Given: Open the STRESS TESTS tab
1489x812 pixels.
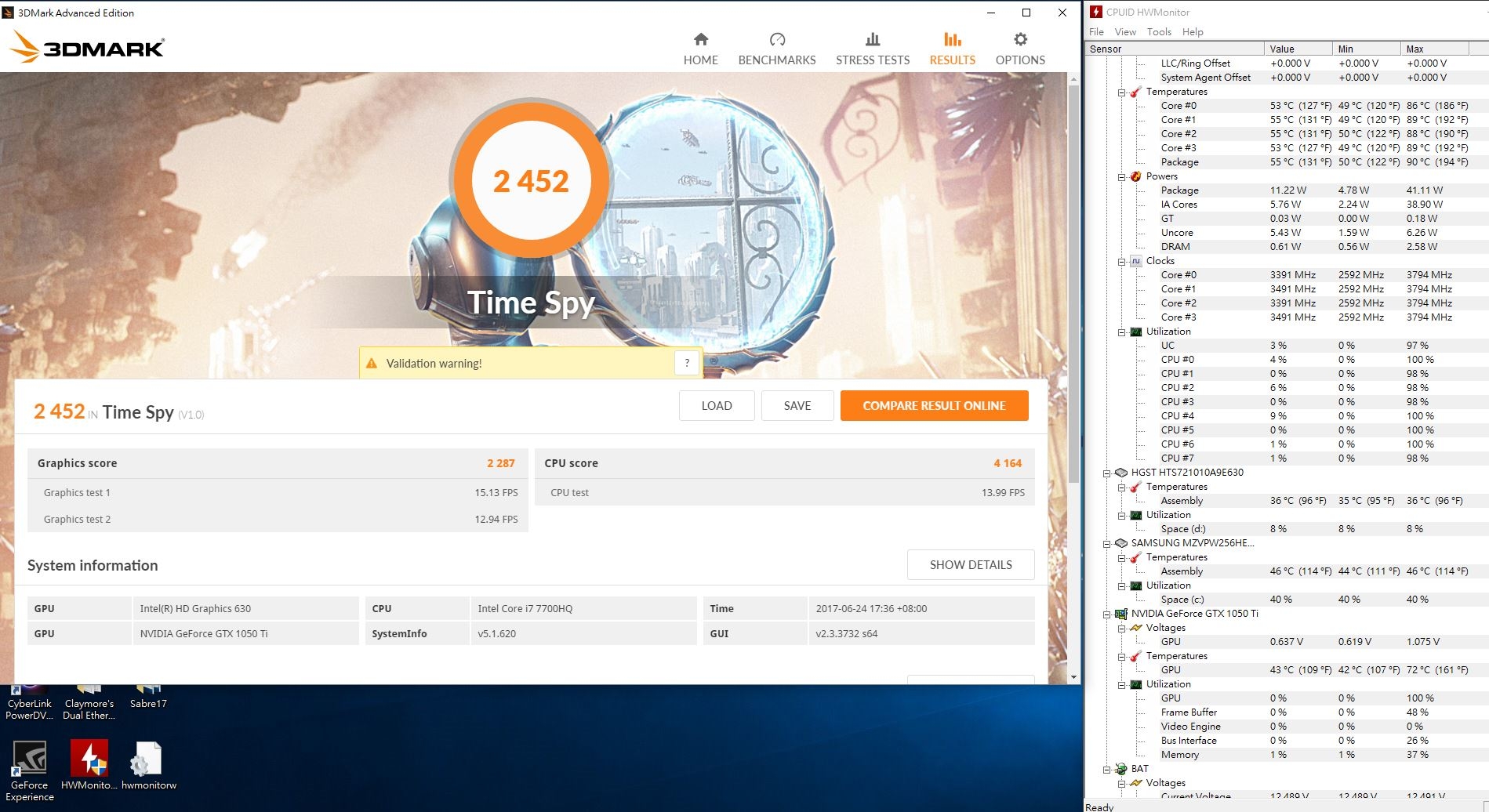Looking at the screenshot, I should click(x=873, y=49).
